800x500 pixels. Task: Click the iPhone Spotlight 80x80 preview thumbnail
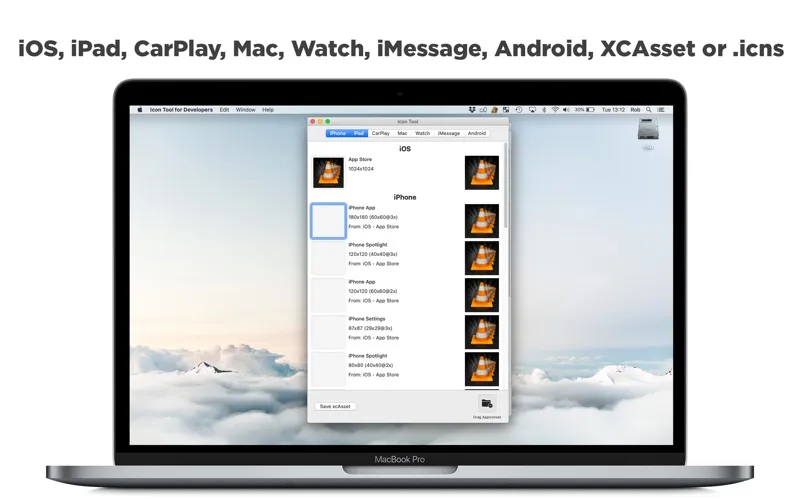(x=482, y=369)
